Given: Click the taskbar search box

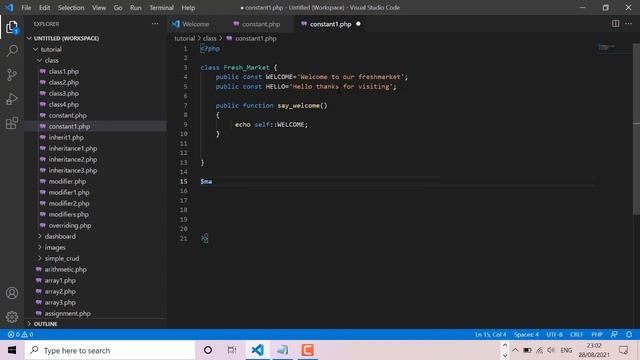Looking at the screenshot, I should pos(110,350).
